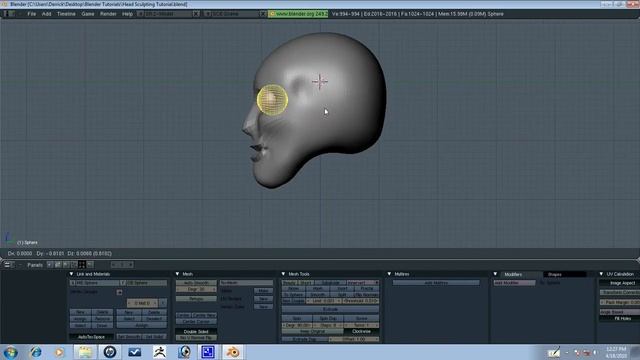
Task: Click the X to delete SR:2-Model screen
Action: pos(196,14)
